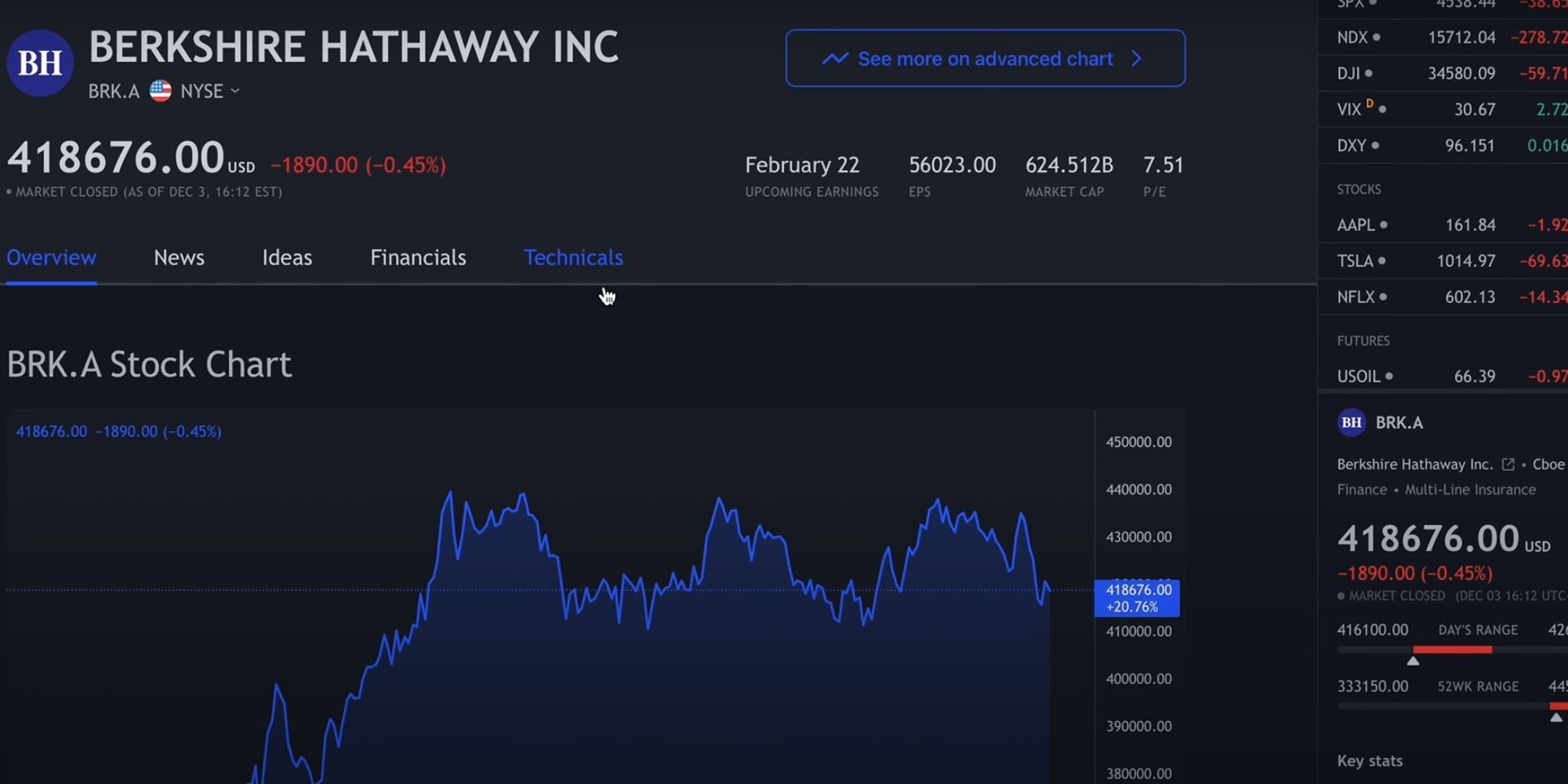
Task: Select AAPL in the stocks watchlist
Action: (x=1443, y=225)
